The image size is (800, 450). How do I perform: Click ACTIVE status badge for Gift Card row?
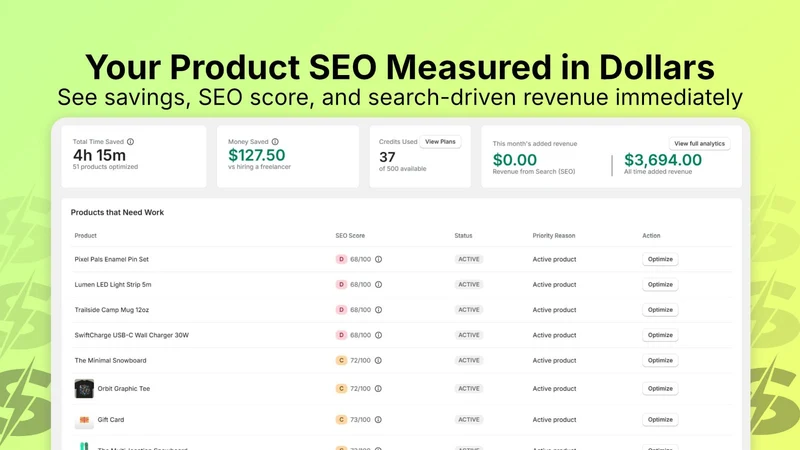[469, 419]
